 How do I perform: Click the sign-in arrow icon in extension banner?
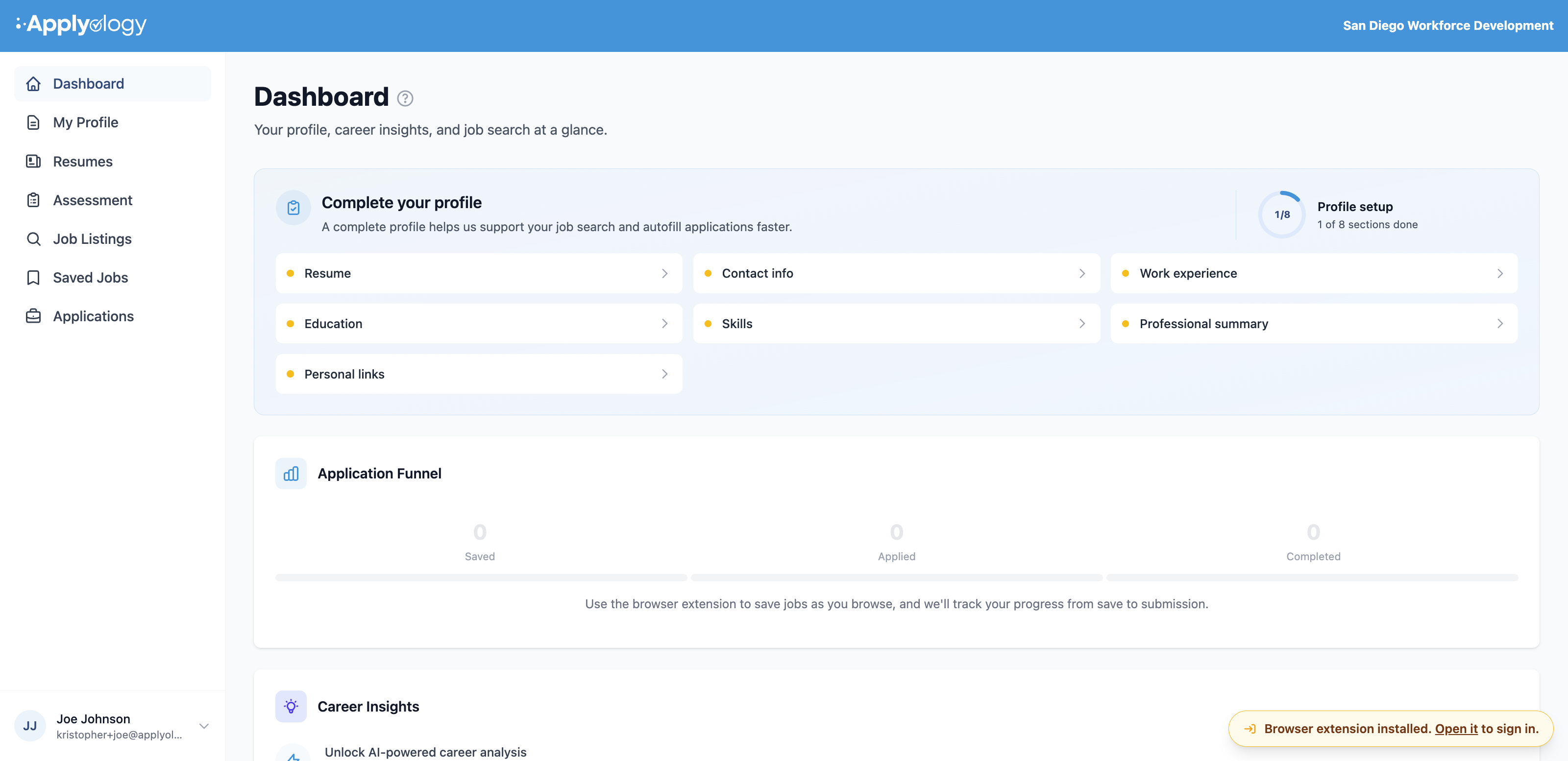[x=1249, y=729]
